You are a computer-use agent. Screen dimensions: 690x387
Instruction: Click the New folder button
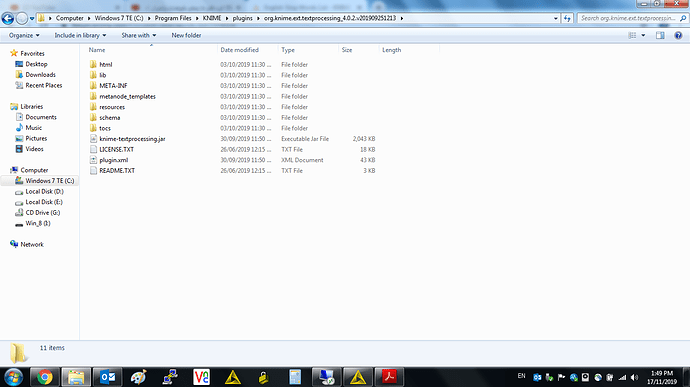186,35
